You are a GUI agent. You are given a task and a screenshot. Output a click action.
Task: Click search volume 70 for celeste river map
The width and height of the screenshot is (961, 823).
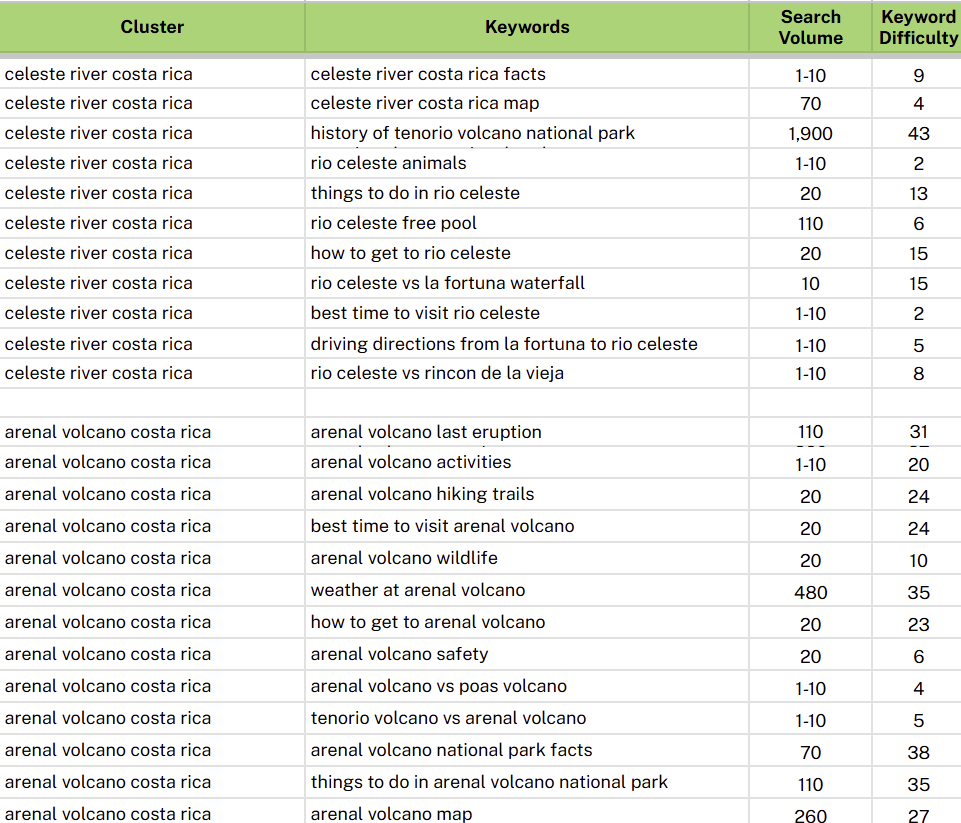pyautogui.click(x=810, y=104)
